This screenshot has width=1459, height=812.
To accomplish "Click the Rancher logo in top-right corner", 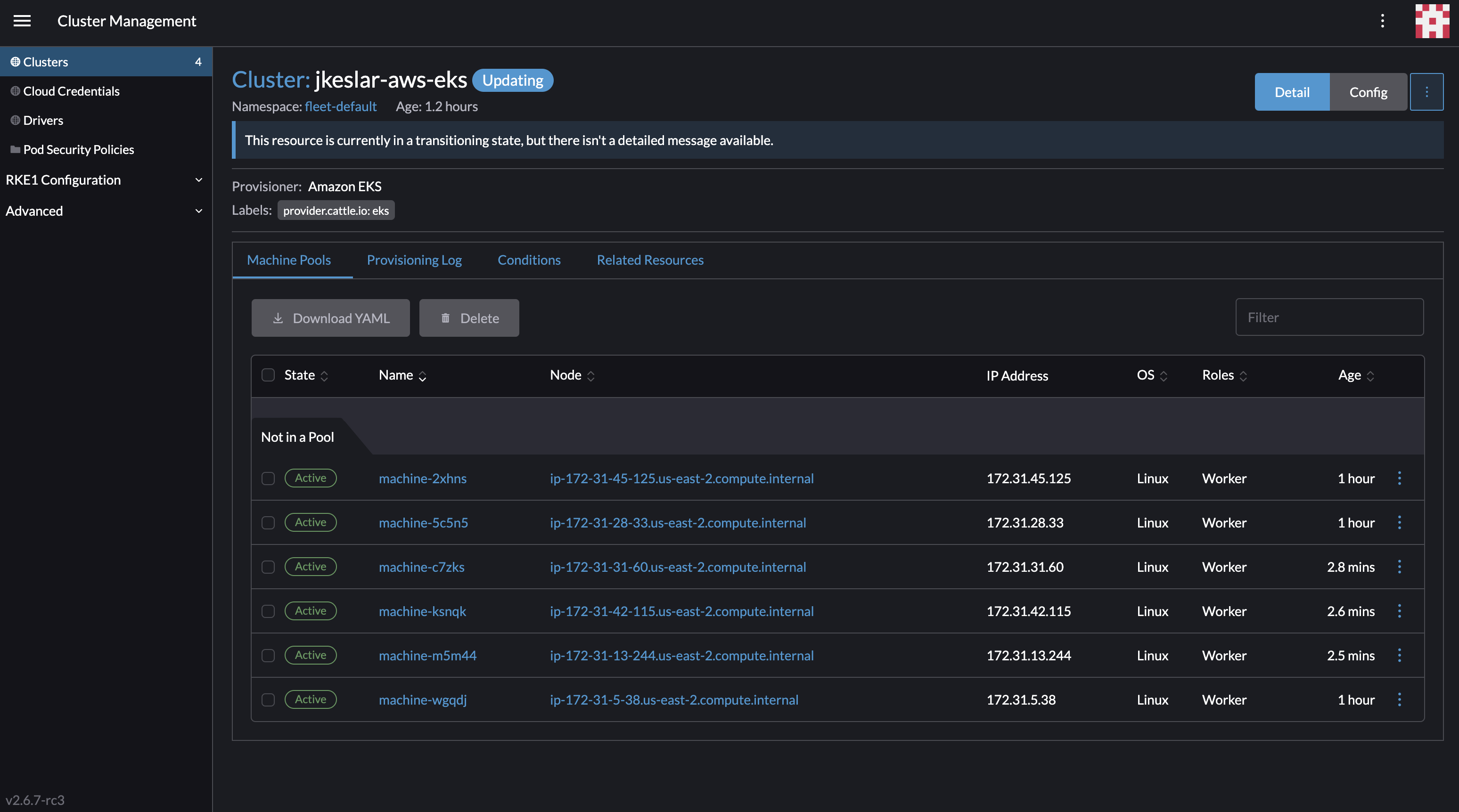I will point(1432,21).
